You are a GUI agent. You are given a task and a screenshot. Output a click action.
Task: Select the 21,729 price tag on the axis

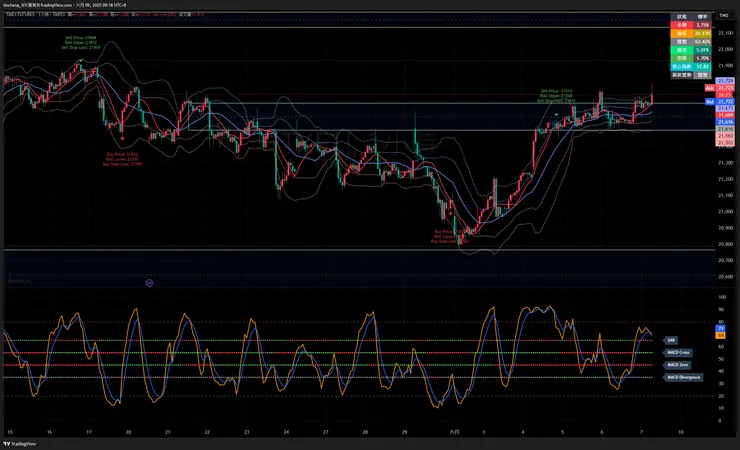[x=725, y=81]
